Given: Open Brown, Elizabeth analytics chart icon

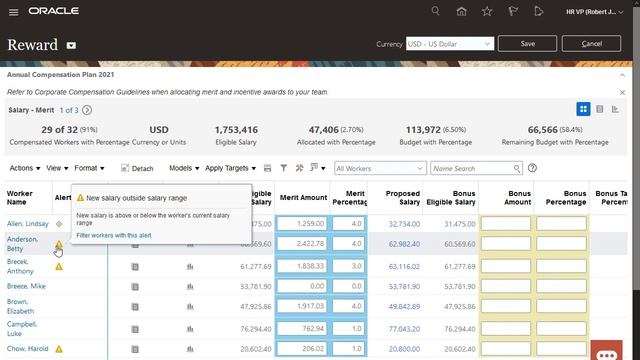Looking at the screenshot, I should click(x=190, y=307).
